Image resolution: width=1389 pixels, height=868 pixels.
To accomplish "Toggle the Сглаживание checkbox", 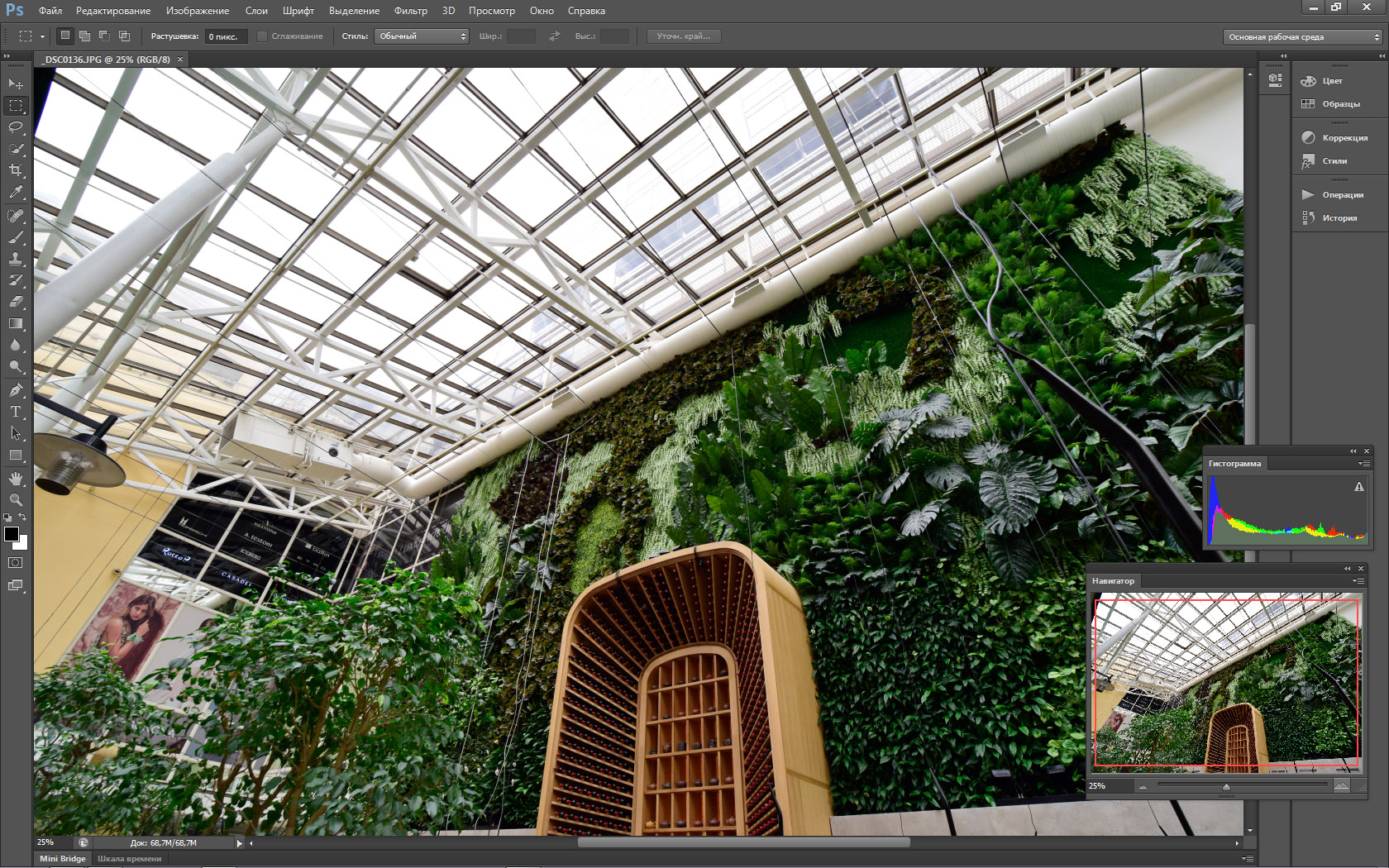I will pos(262,36).
